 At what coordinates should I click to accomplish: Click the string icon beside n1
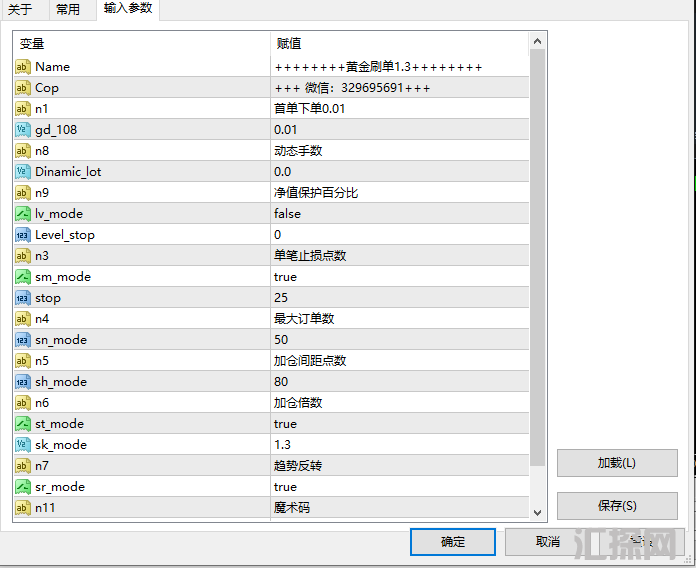[23, 109]
